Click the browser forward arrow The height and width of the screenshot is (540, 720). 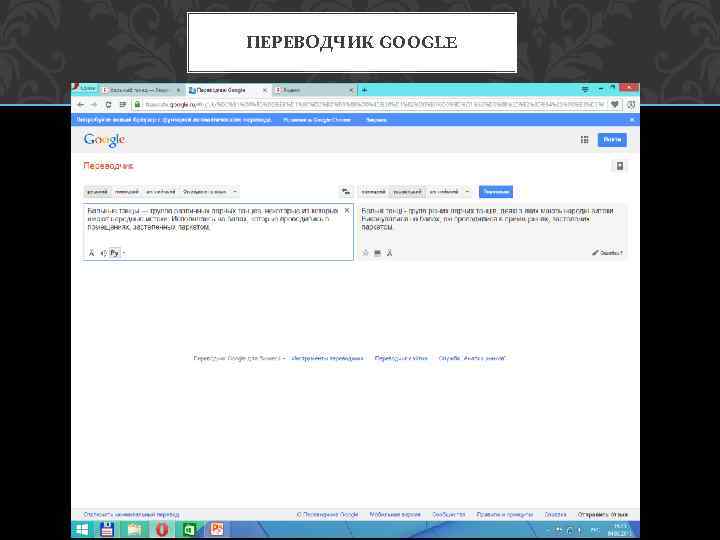94,105
